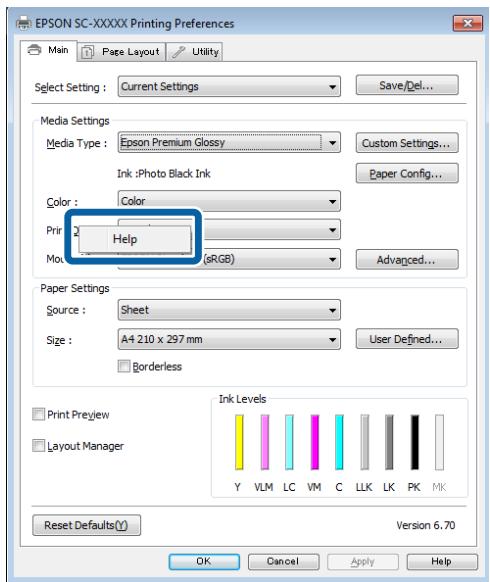
Task: Open the paper Size dropdown
Action: coord(229,339)
